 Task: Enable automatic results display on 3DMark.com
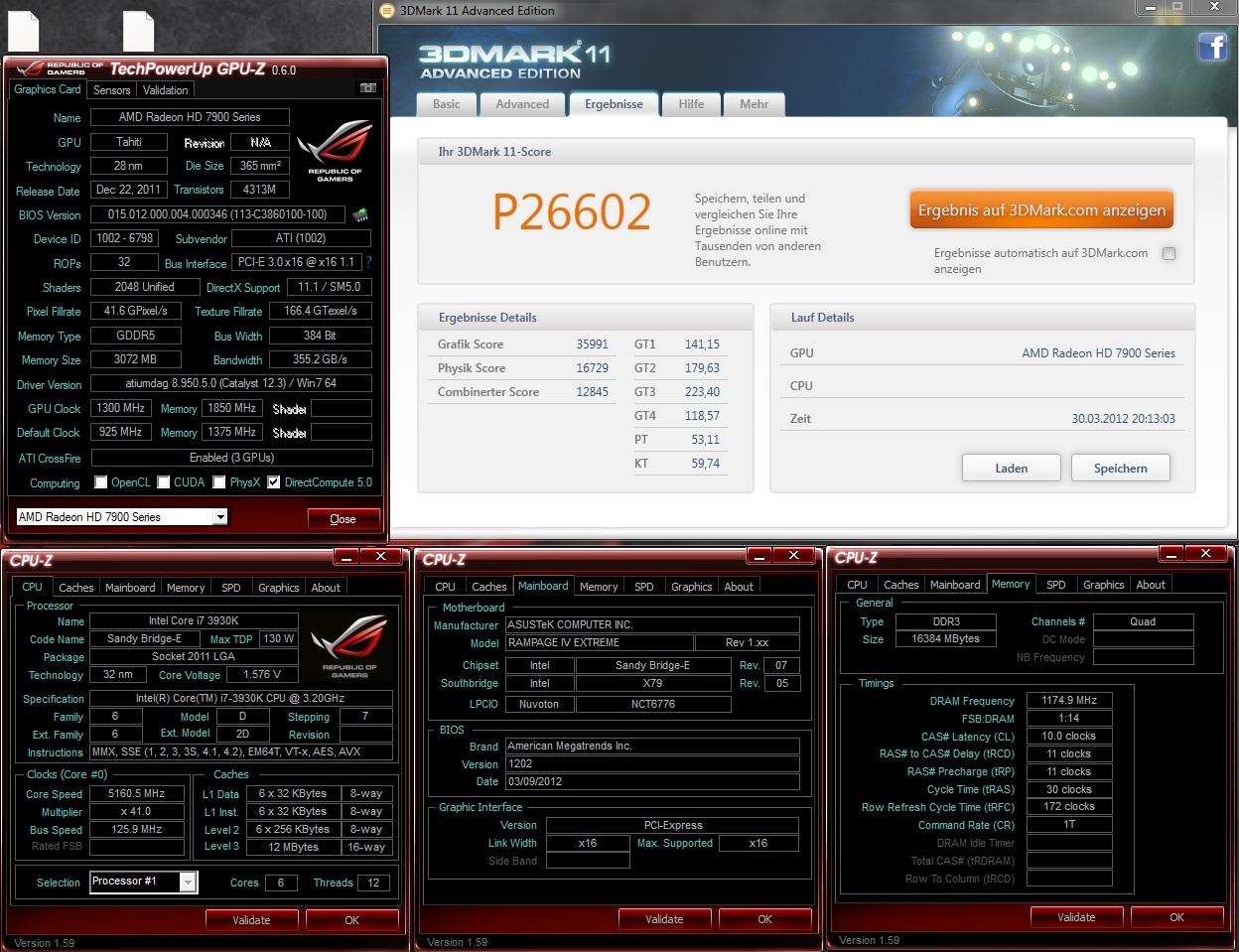[1169, 253]
